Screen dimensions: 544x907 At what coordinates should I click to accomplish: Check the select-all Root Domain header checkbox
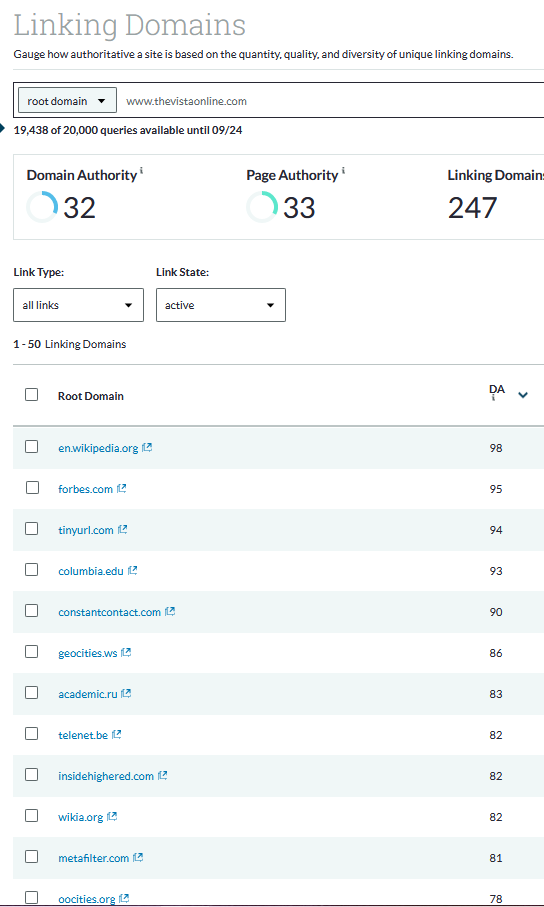click(32, 394)
